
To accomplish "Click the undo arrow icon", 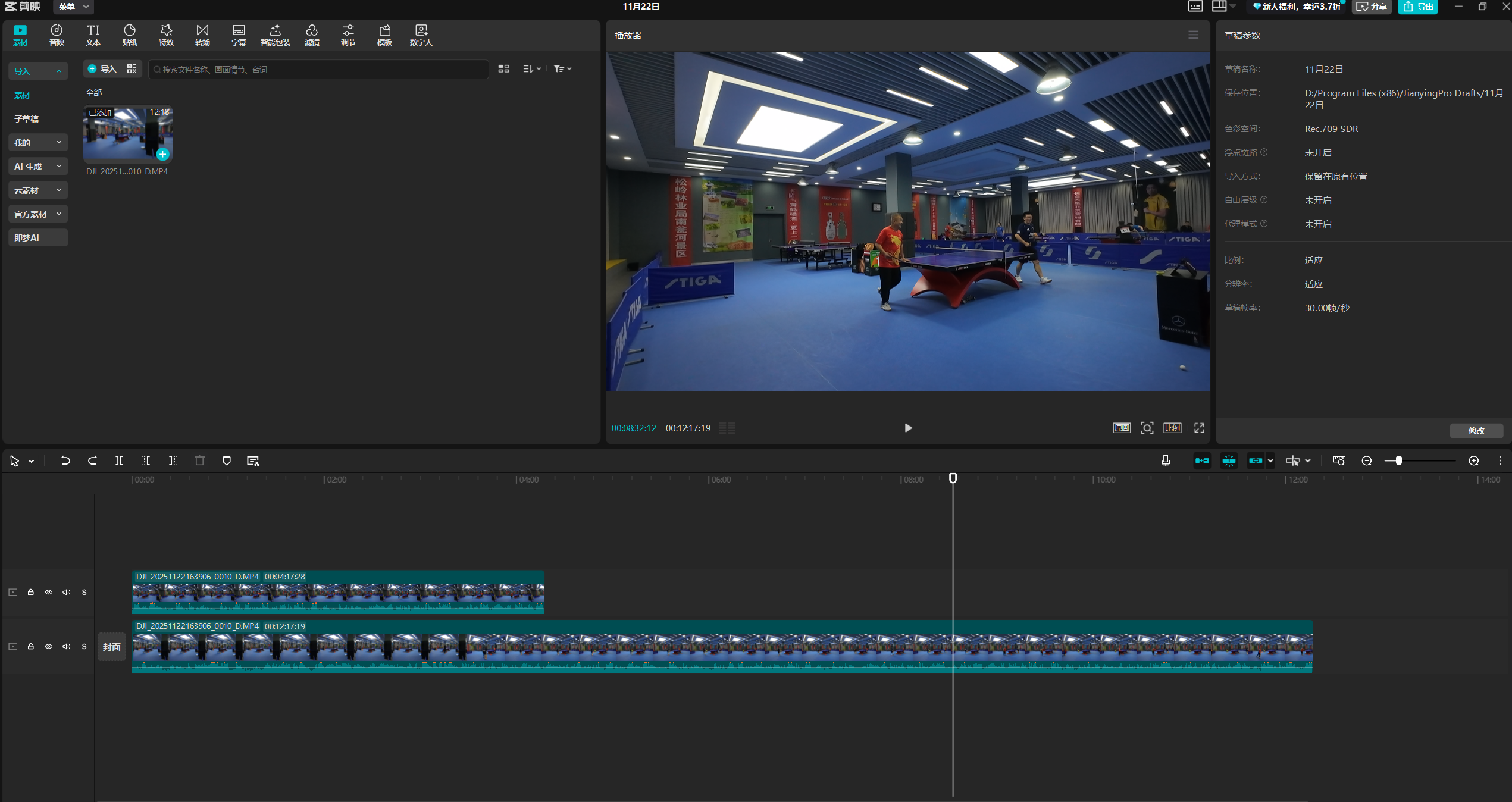I will click(x=65, y=460).
